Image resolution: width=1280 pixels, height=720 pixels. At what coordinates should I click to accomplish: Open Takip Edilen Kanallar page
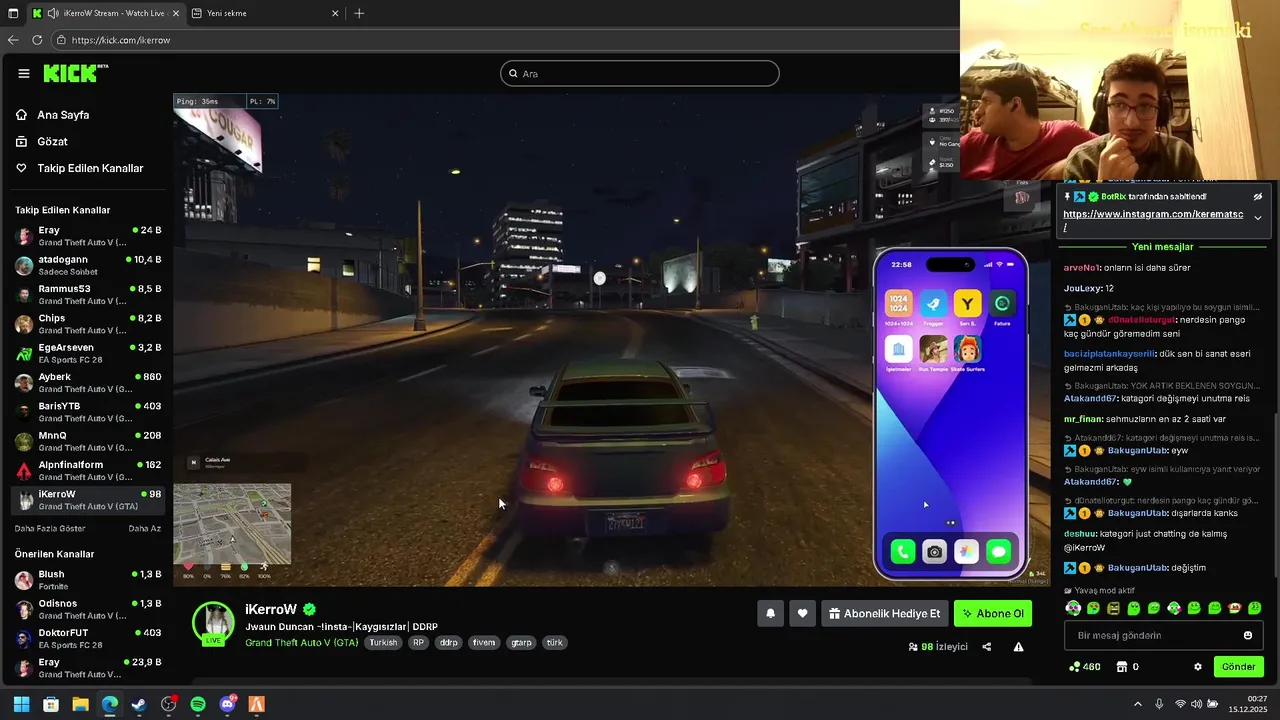90,168
